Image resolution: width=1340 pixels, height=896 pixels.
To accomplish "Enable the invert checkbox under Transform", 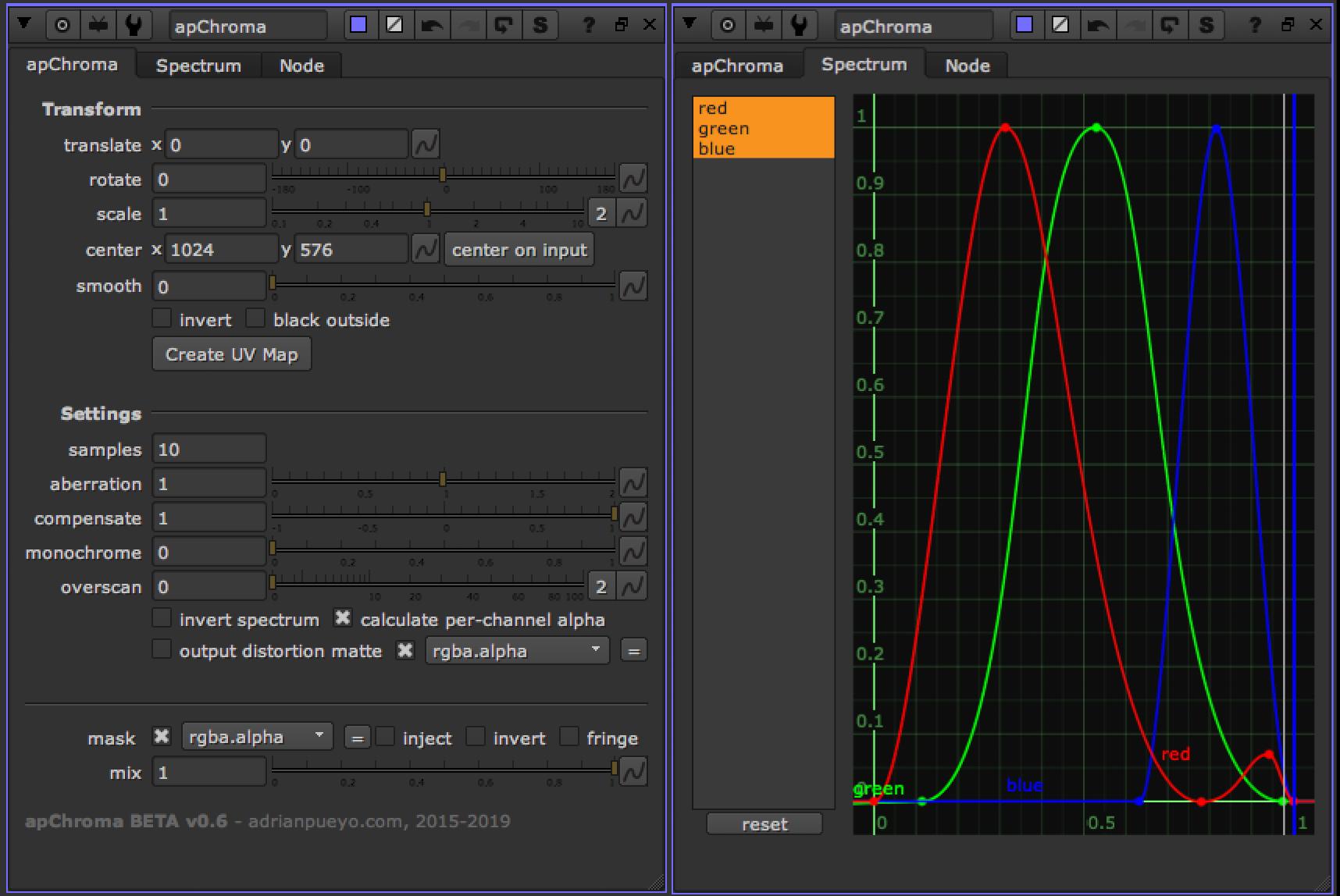I will pos(162,318).
